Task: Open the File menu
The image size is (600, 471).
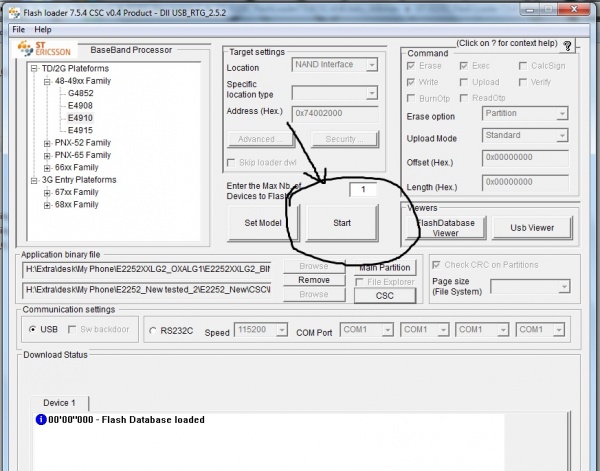Action: (18, 29)
